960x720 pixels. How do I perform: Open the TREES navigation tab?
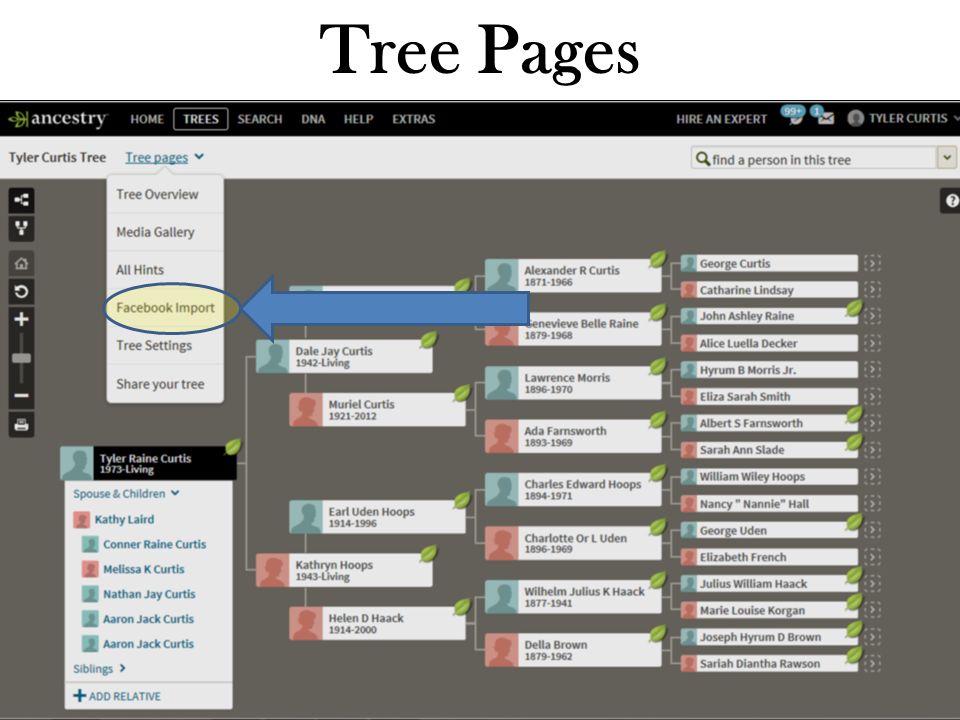tap(201, 119)
